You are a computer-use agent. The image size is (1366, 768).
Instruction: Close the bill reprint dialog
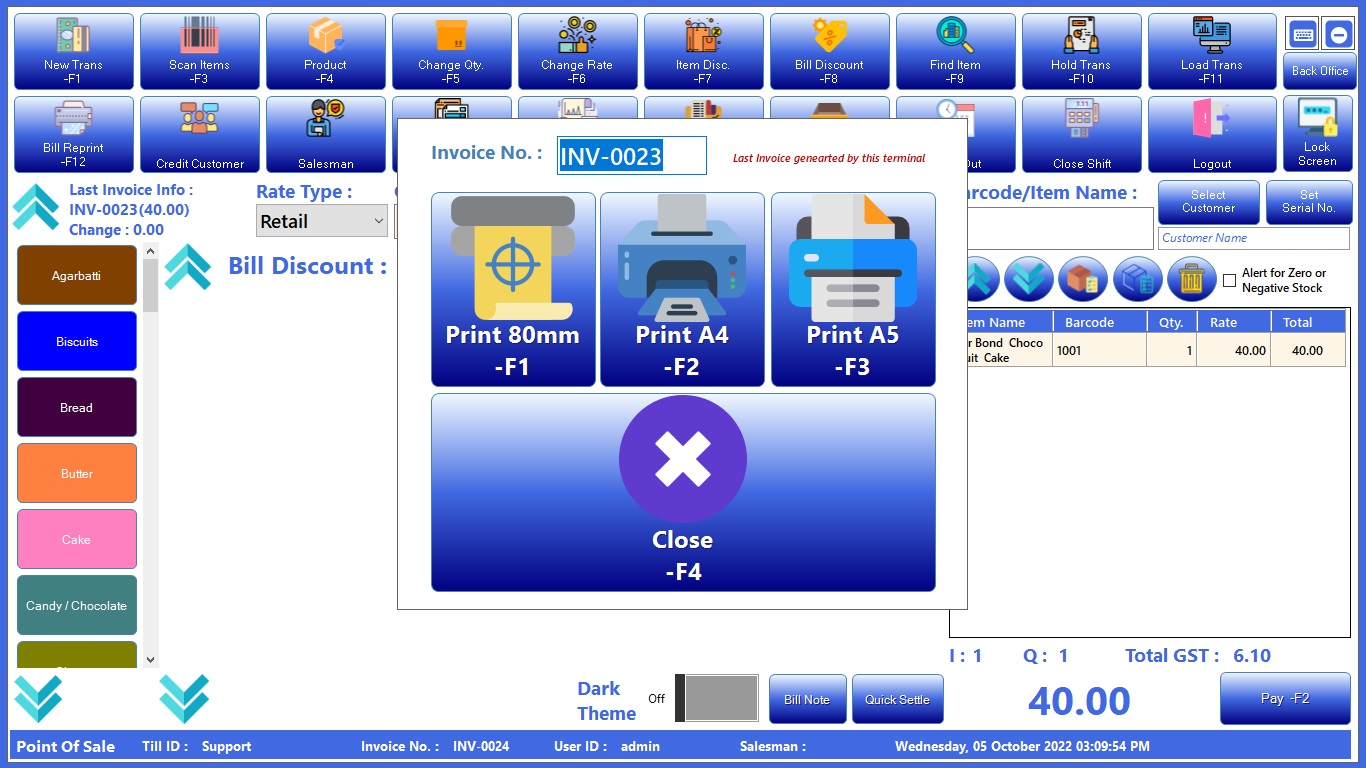click(683, 492)
